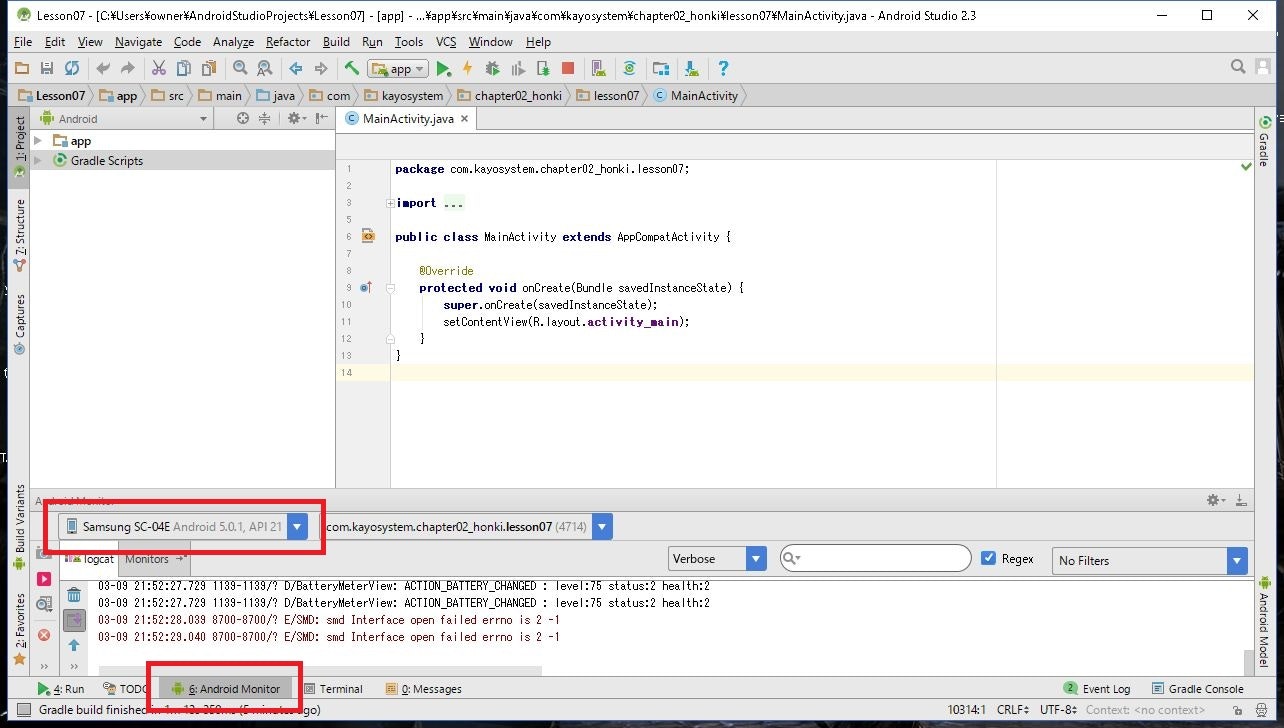Click the Apply Changes lightning icon
1284x728 pixels.
(467, 68)
